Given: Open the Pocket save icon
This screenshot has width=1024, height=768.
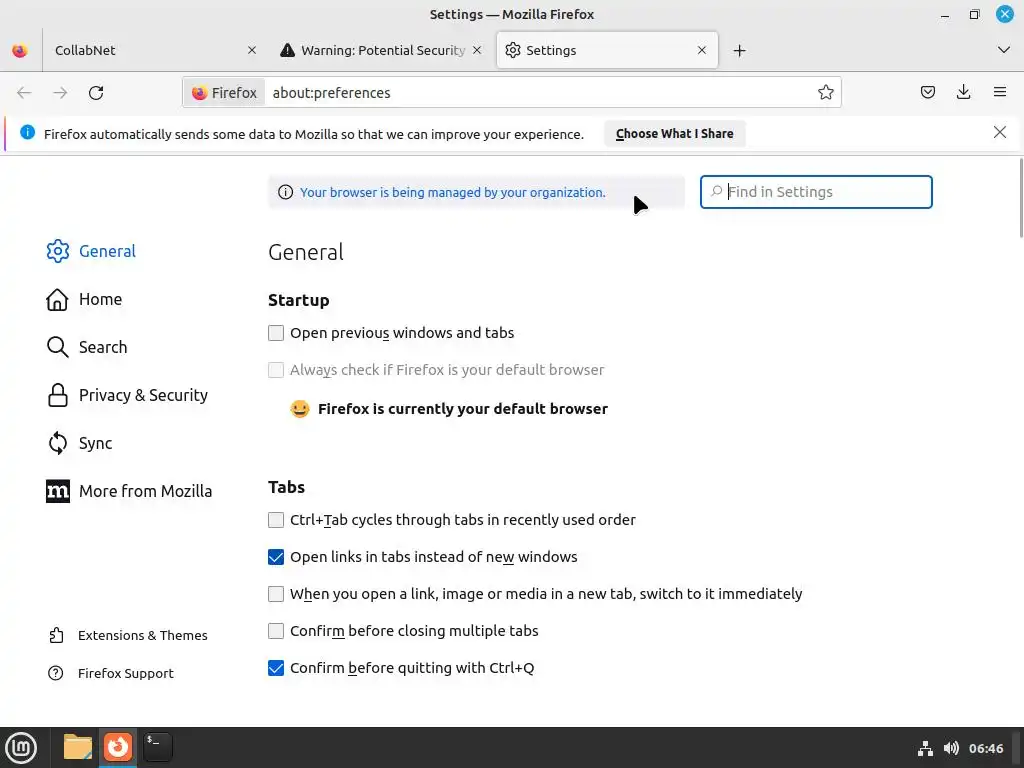Looking at the screenshot, I should pos(927,92).
